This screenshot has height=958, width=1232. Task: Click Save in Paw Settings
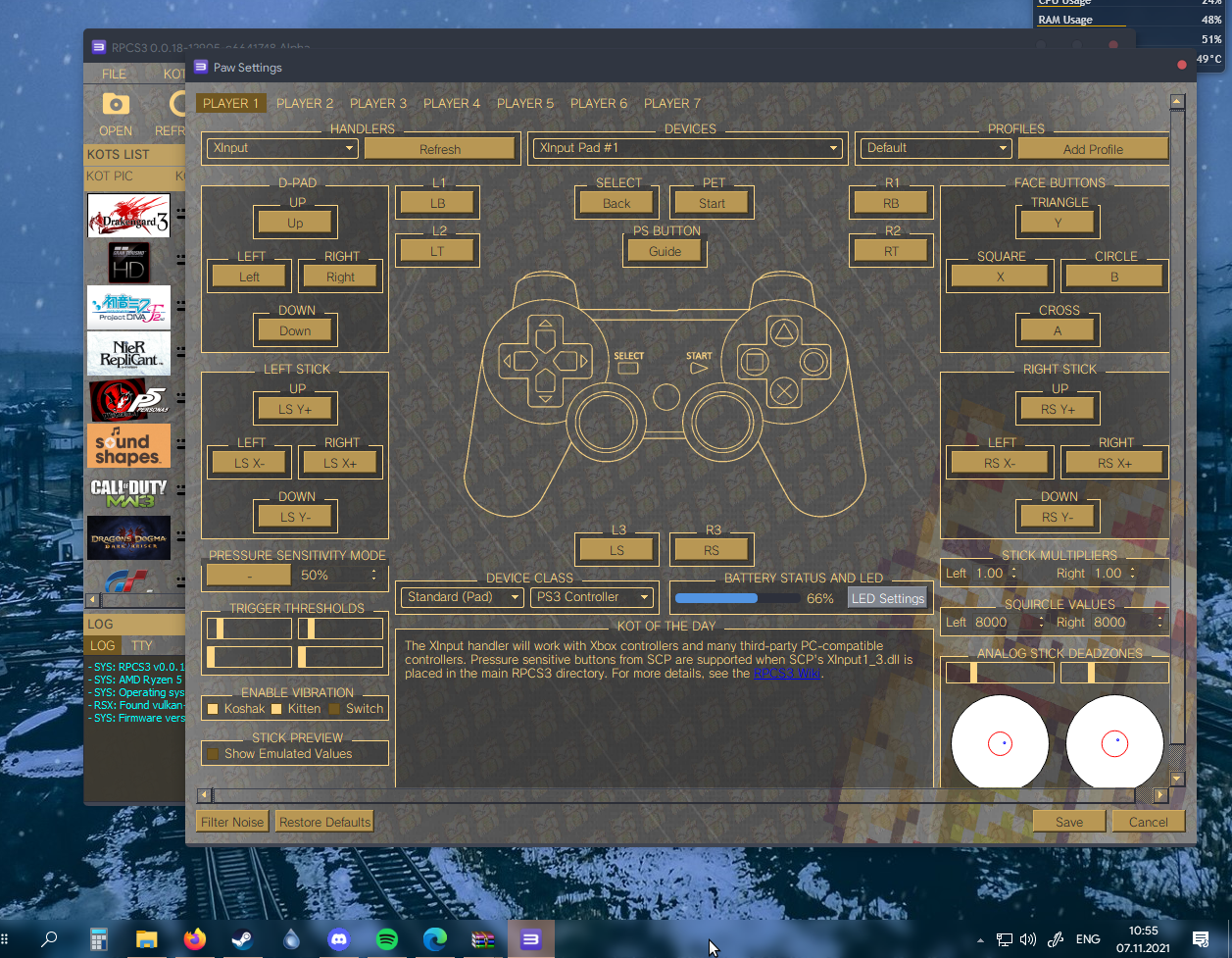pyautogui.click(x=1069, y=822)
